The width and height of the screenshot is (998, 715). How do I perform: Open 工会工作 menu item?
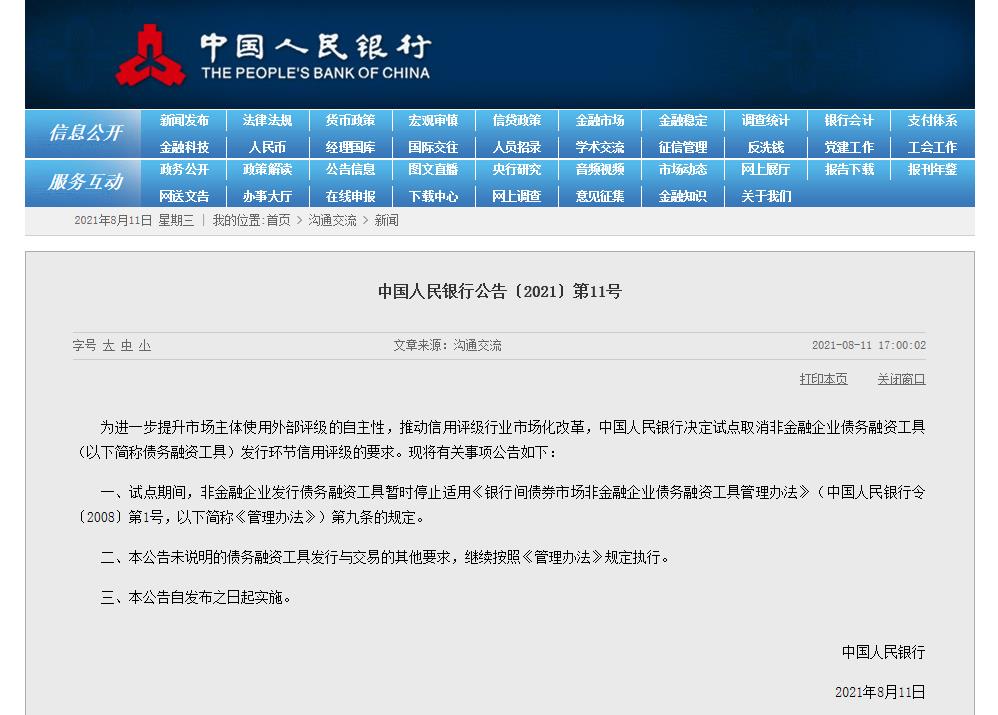tap(932, 147)
